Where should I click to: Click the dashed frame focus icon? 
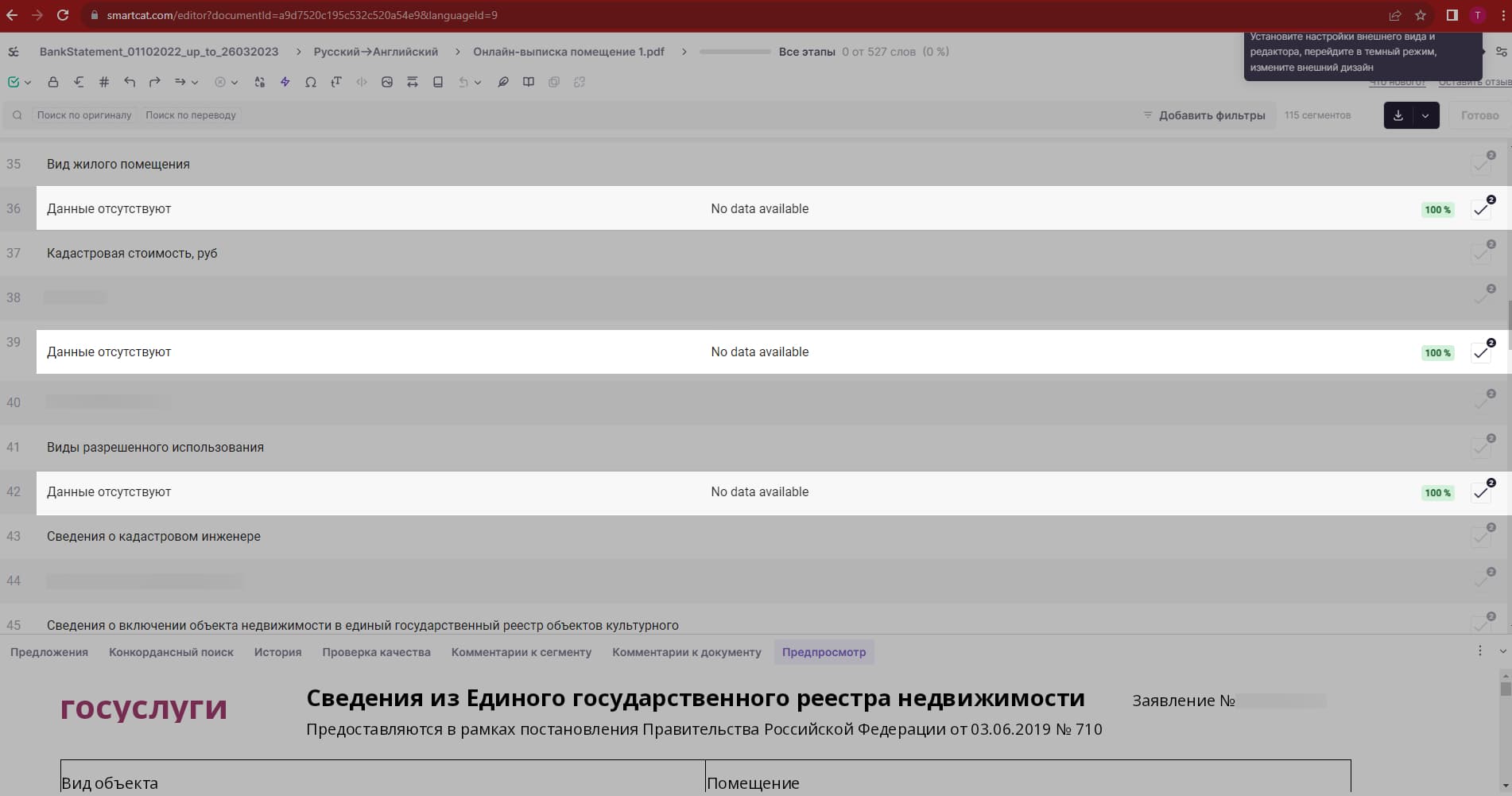(x=580, y=82)
